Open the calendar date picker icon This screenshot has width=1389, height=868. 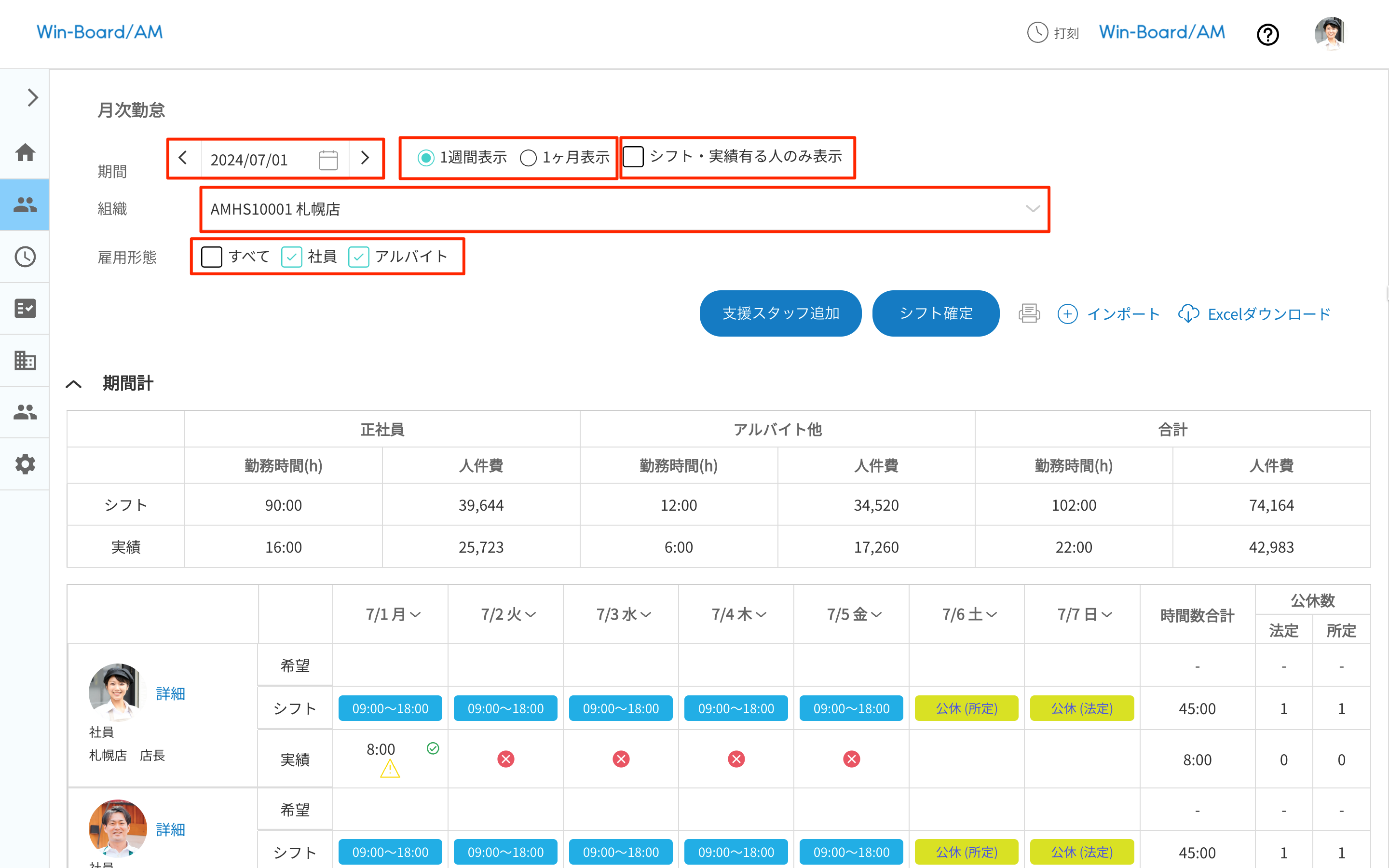click(328, 160)
